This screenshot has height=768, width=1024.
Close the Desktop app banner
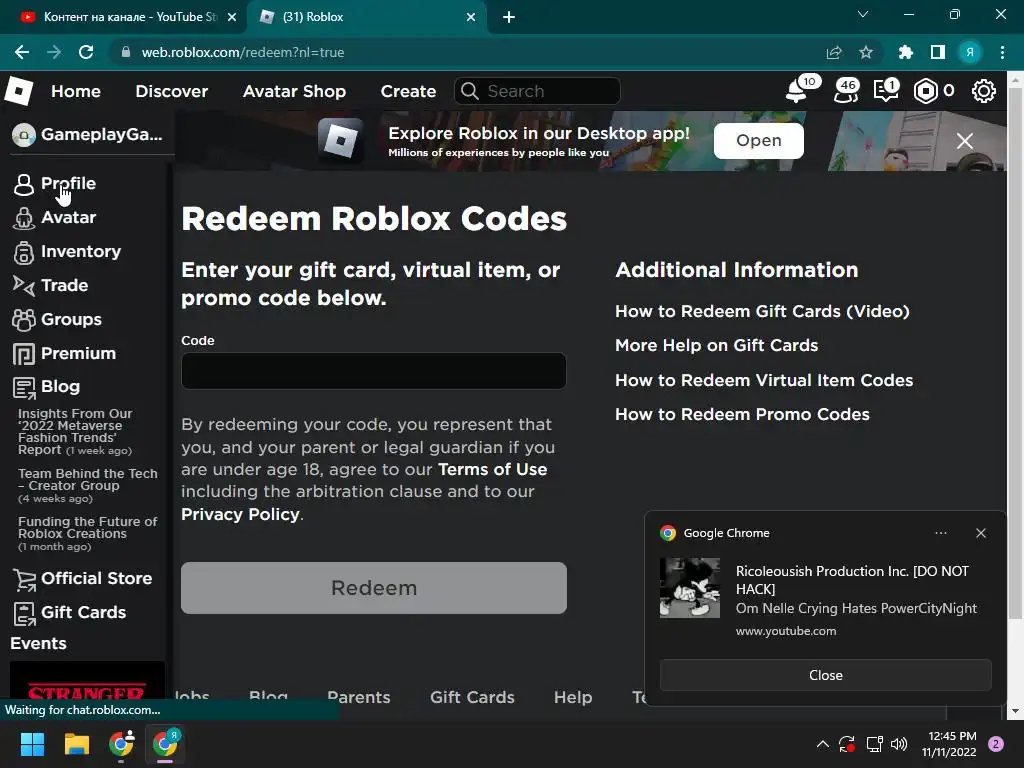pos(965,140)
